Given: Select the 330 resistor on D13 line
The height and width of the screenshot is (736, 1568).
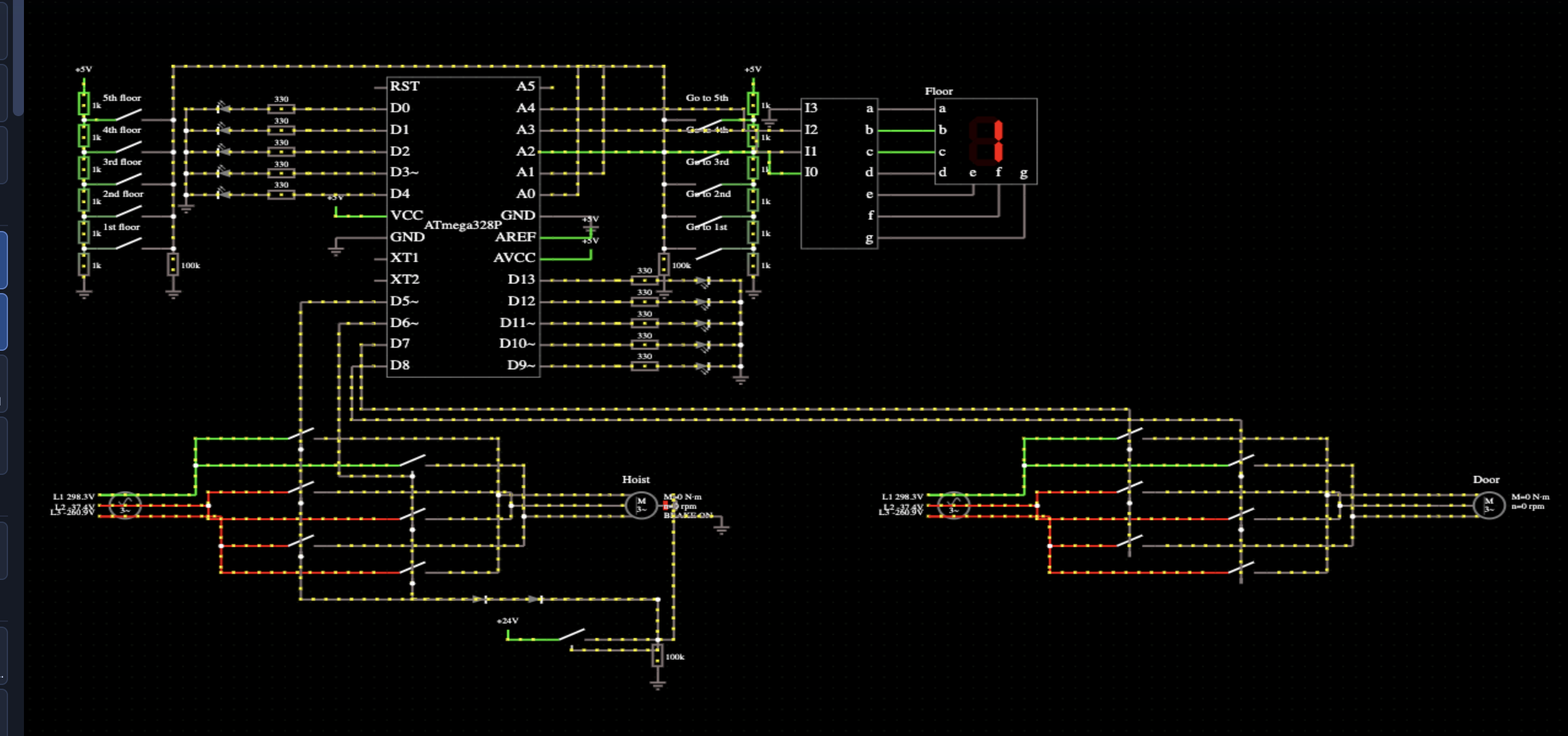Looking at the screenshot, I should click(645, 280).
